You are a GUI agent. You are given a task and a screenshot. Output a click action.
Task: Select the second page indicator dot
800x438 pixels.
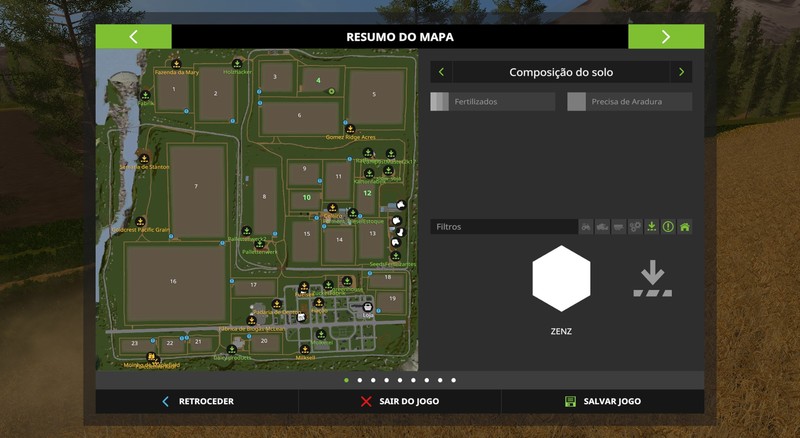pyautogui.click(x=360, y=380)
